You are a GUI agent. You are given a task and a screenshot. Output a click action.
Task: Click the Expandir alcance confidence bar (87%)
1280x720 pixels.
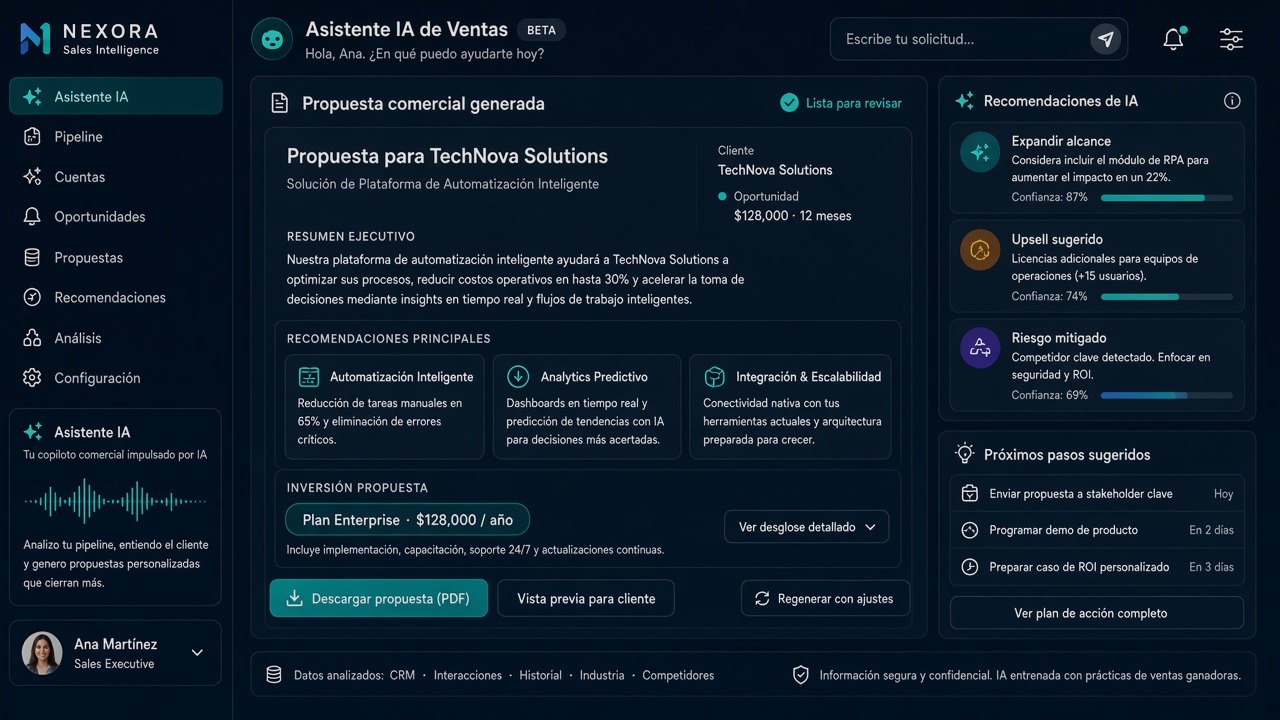(1167, 198)
